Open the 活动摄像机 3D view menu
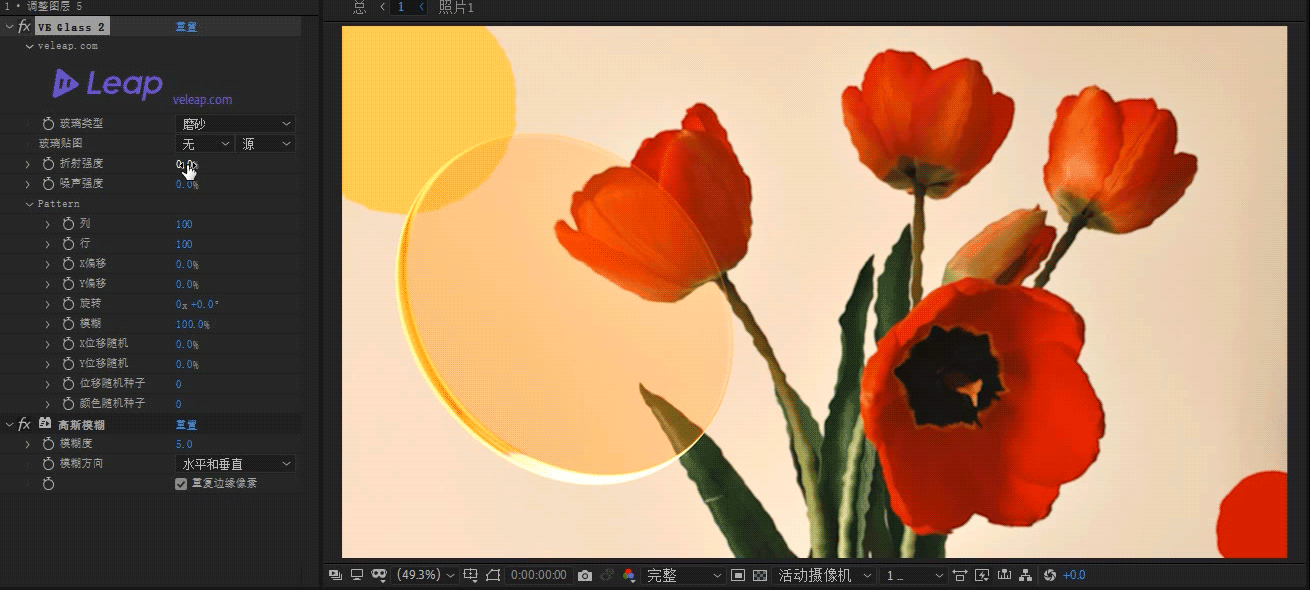 click(825, 575)
